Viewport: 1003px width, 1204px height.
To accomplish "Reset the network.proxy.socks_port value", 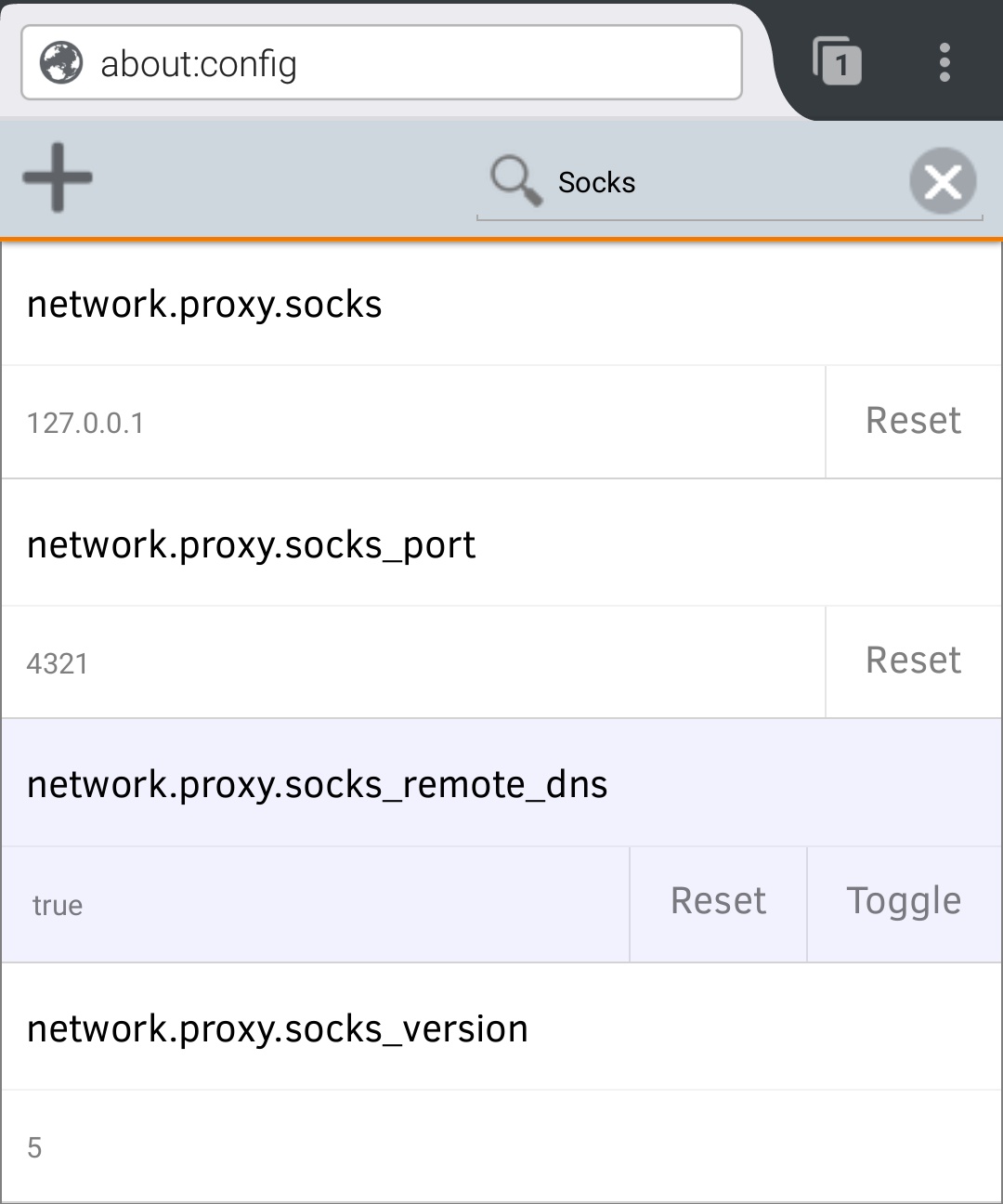I will click(x=914, y=662).
